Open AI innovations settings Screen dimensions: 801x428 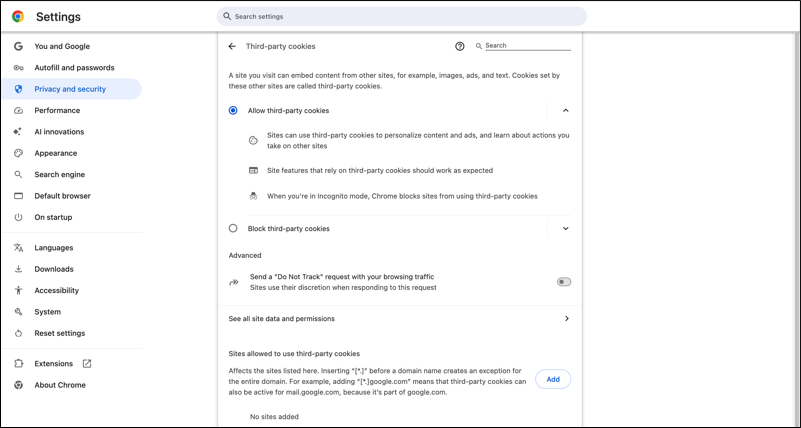[59, 132]
